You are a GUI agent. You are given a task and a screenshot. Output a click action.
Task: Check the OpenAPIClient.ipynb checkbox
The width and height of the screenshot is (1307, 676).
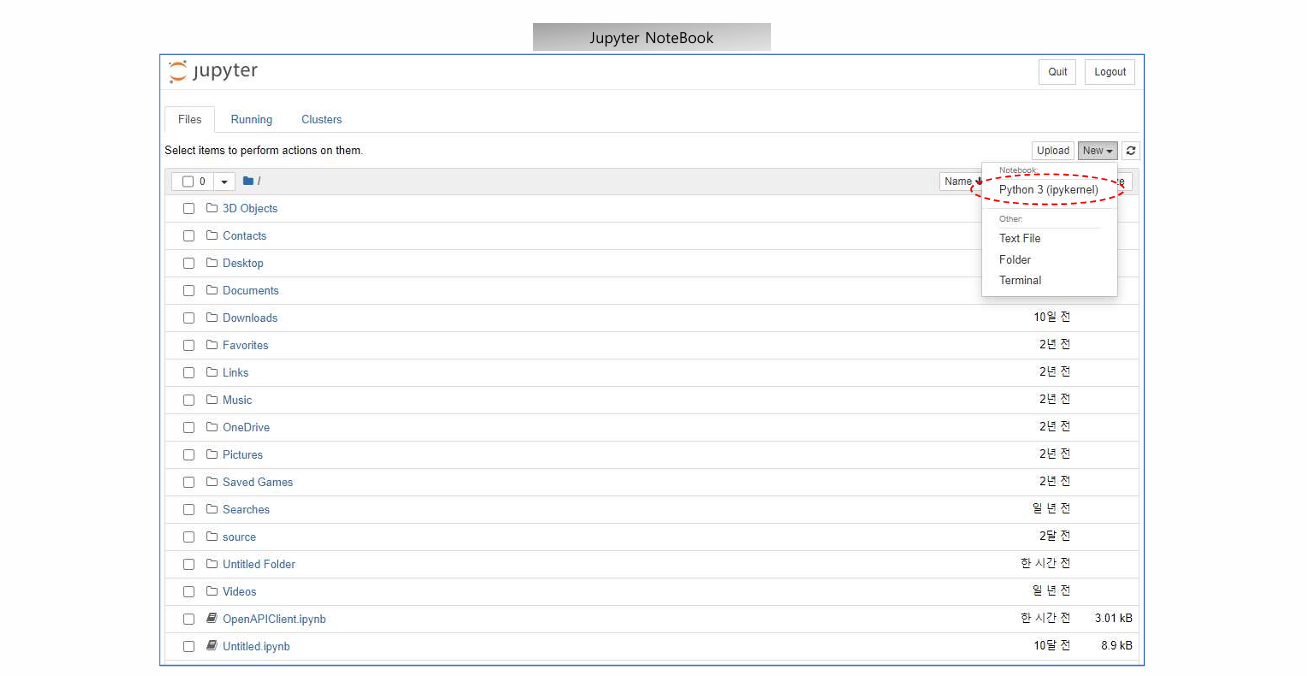188,619
